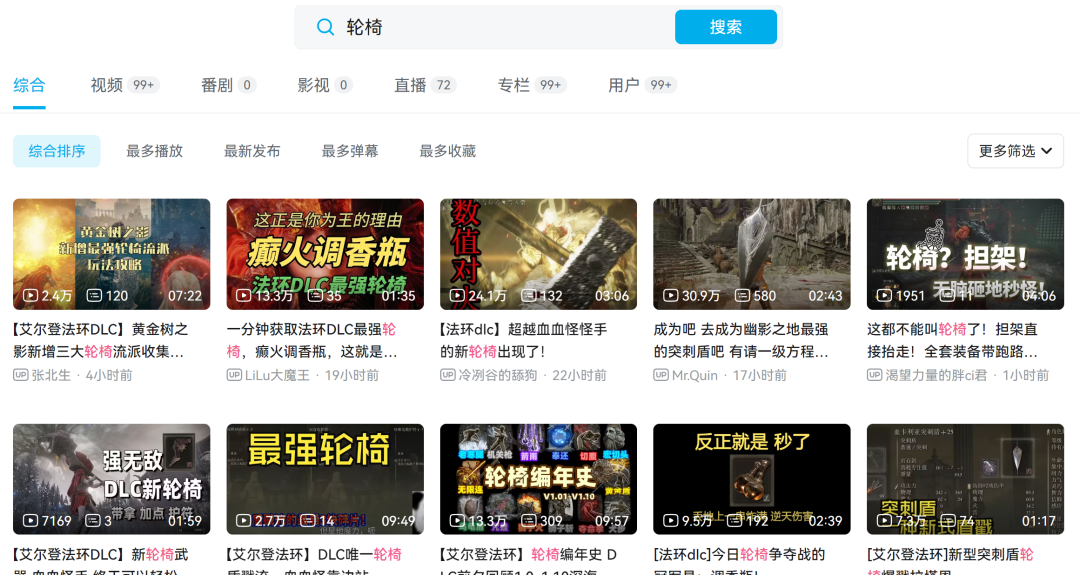Sort results by 最新发布
1080x575 pixels.
(x=252, y=151)
